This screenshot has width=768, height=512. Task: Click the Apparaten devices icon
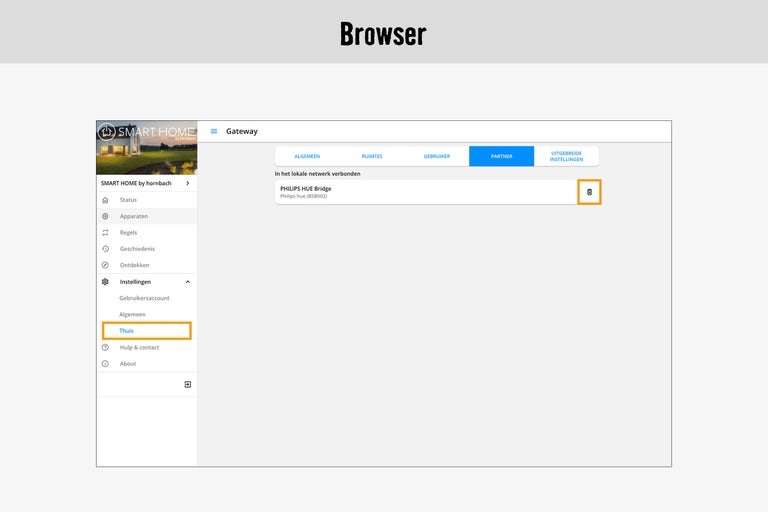[x=105, y=216]
